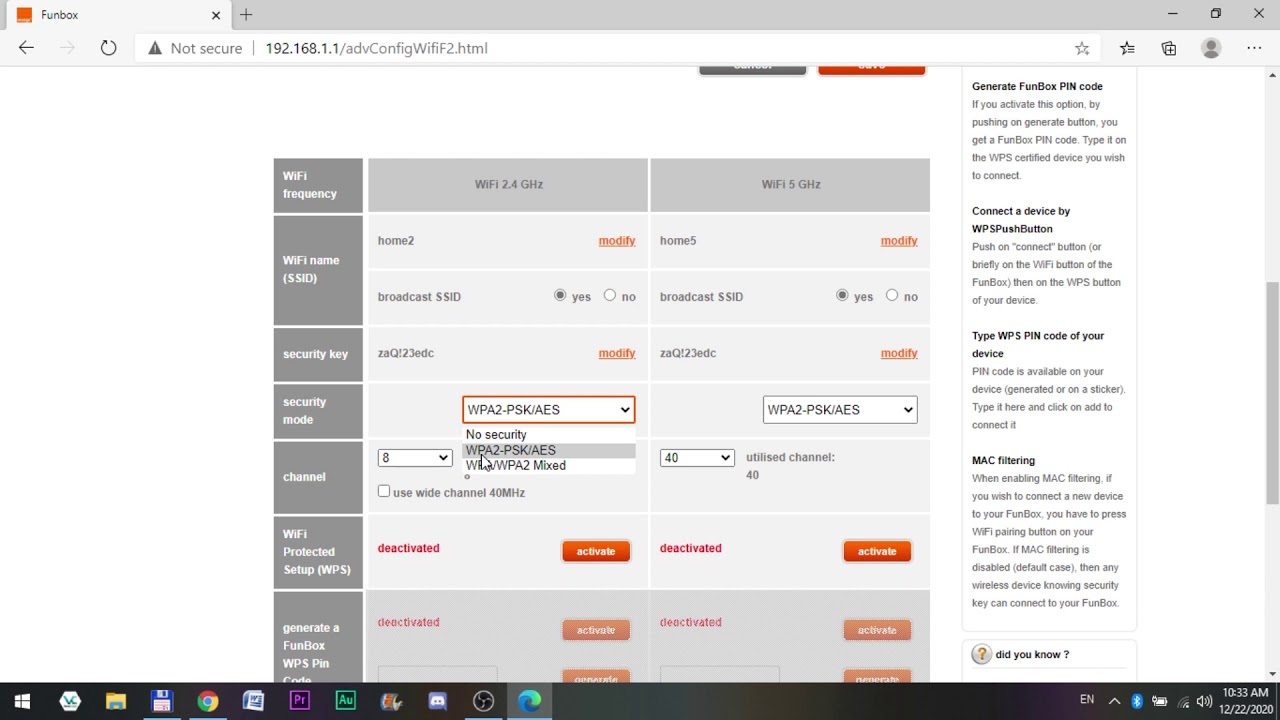The height and width of the screenshot is (720, 1280).
Task: Open Discord from taskbar
Action: [x=437, y=701]
